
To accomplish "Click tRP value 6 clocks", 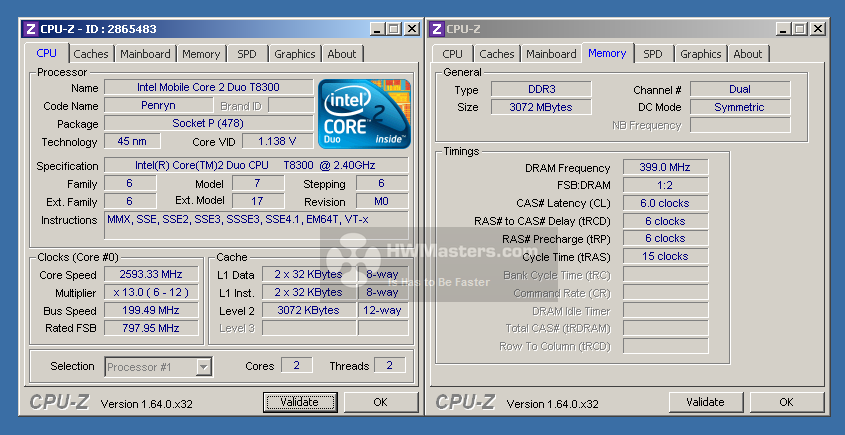I will coord(666,238).
